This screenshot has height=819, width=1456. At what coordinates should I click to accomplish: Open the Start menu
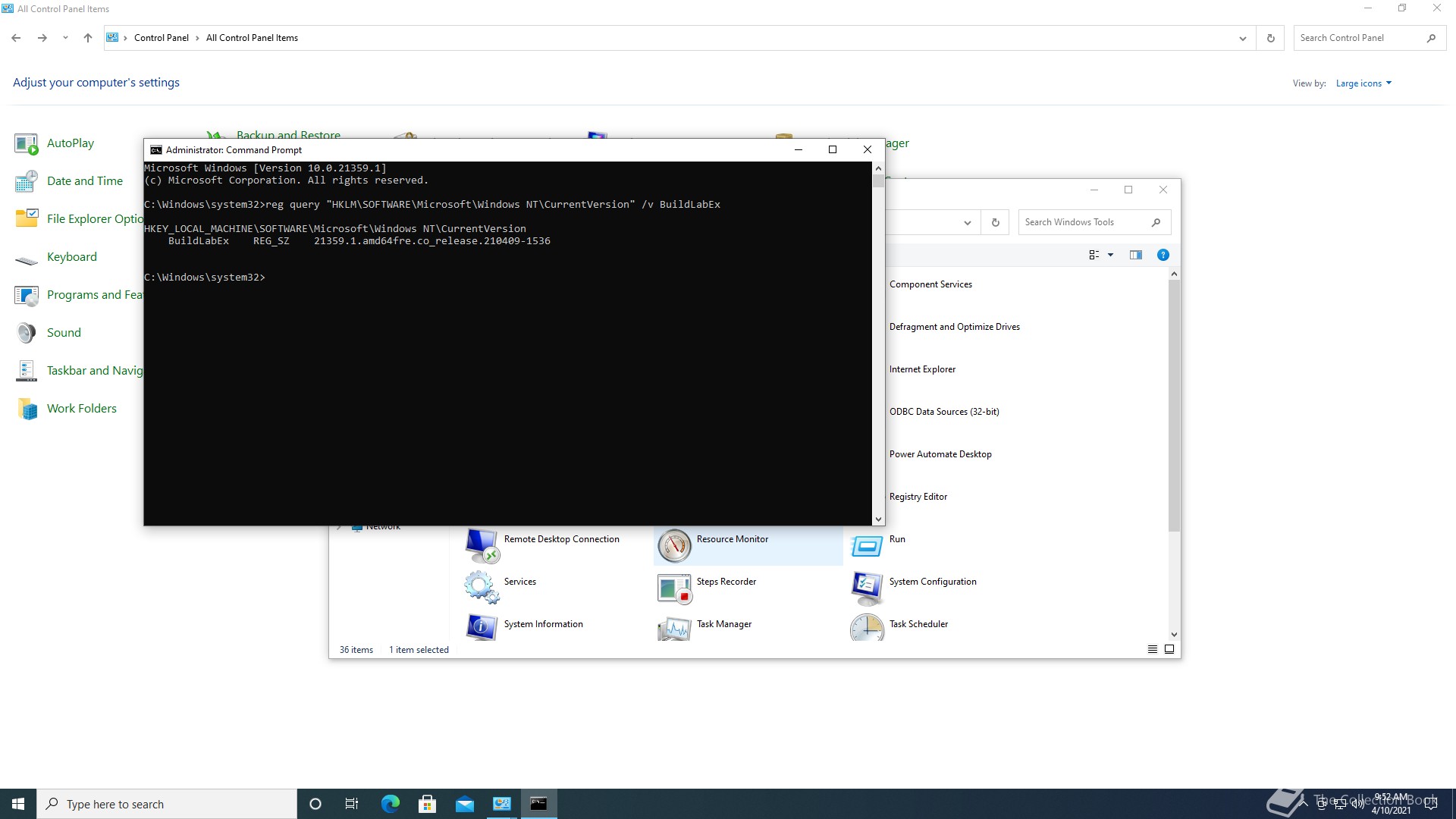tap(18, 804)
